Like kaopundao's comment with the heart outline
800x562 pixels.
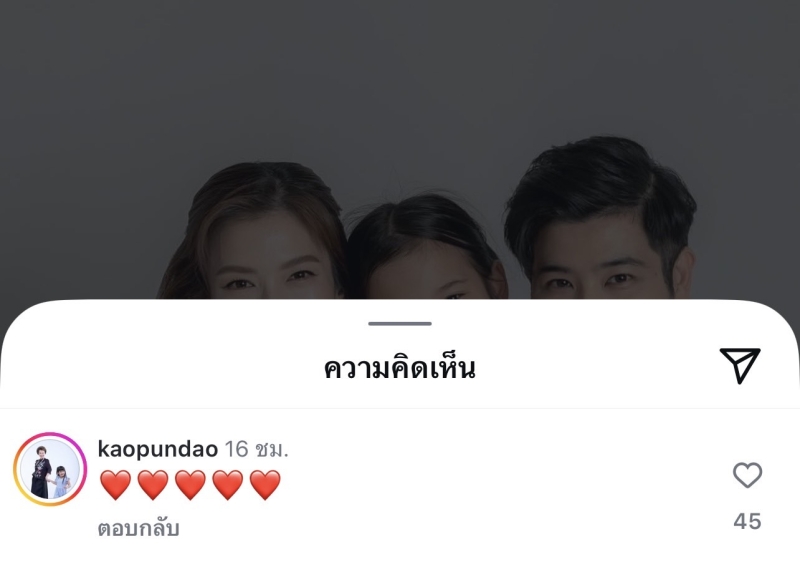pos(747,475)
